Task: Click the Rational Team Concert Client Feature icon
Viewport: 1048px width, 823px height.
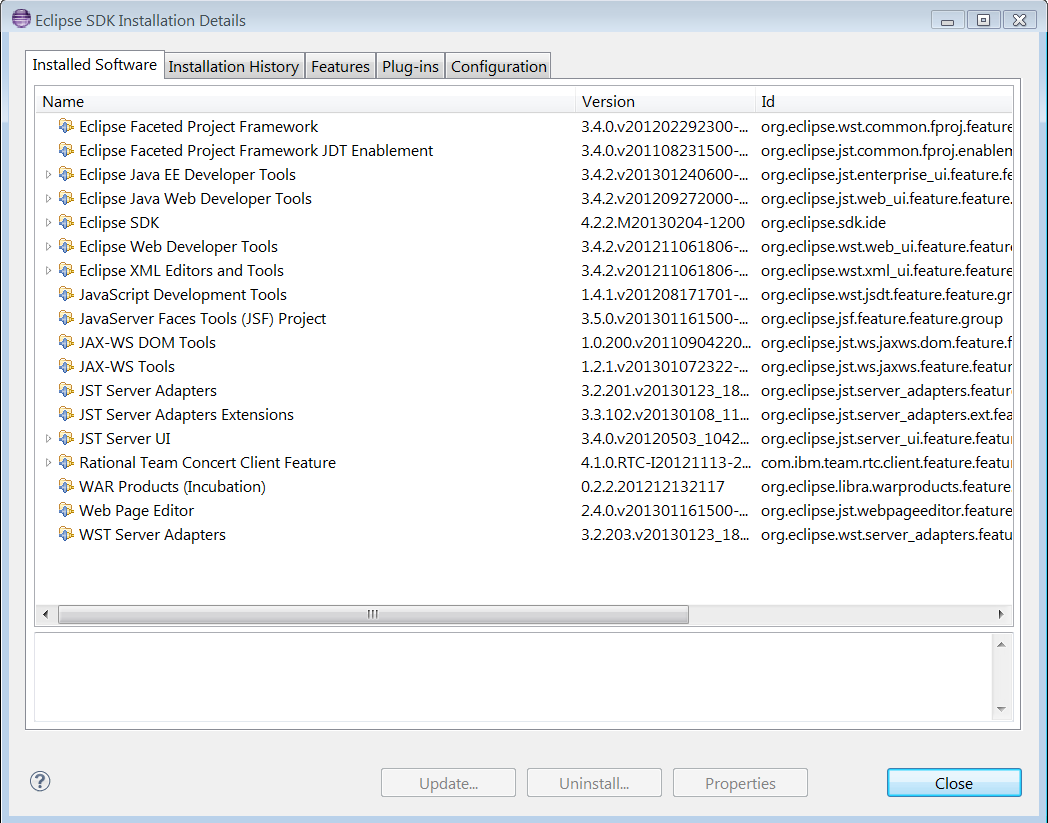Action: [x=66, y=462]
